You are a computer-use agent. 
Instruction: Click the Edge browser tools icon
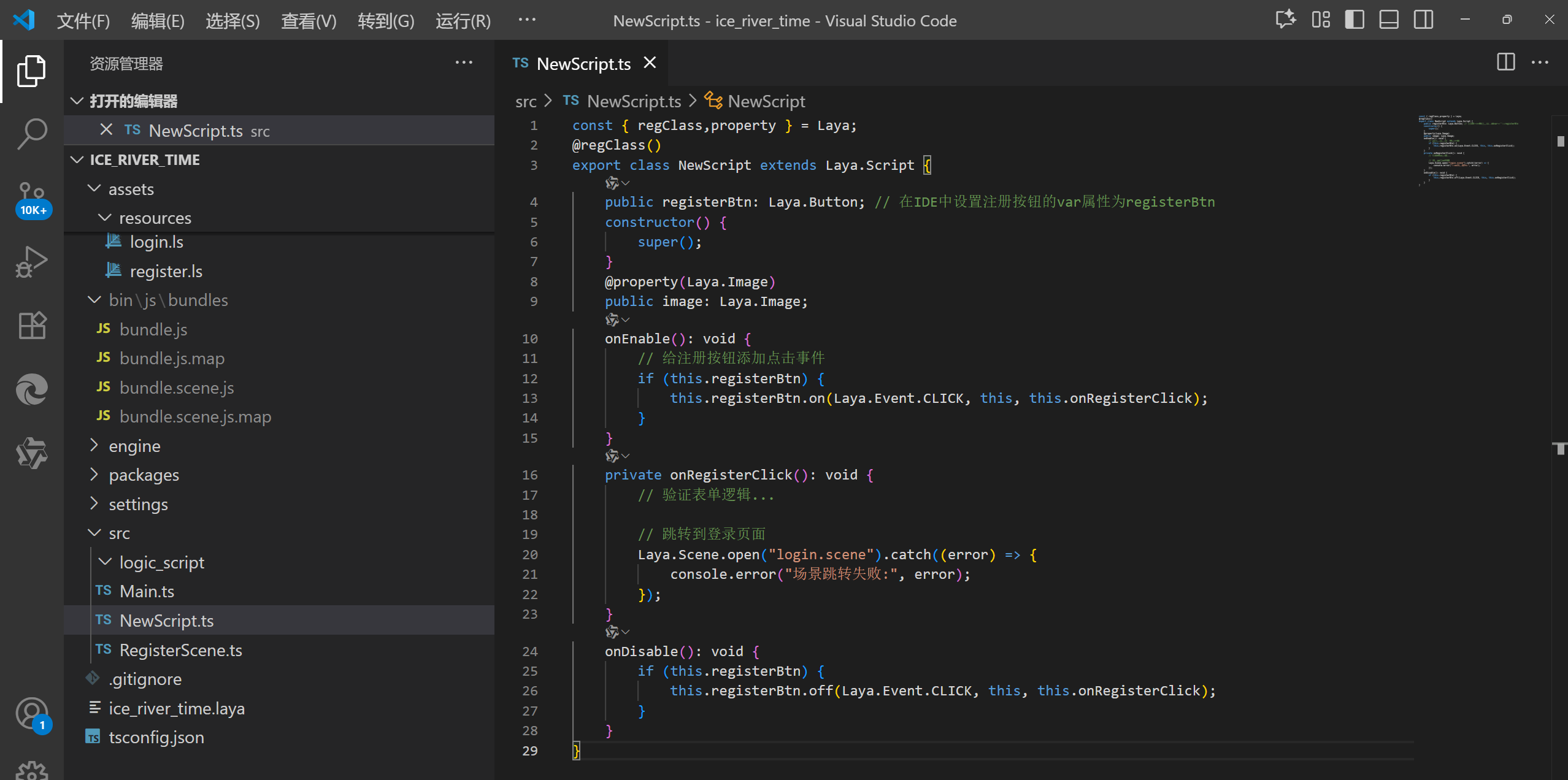click(x=32, y=389)
